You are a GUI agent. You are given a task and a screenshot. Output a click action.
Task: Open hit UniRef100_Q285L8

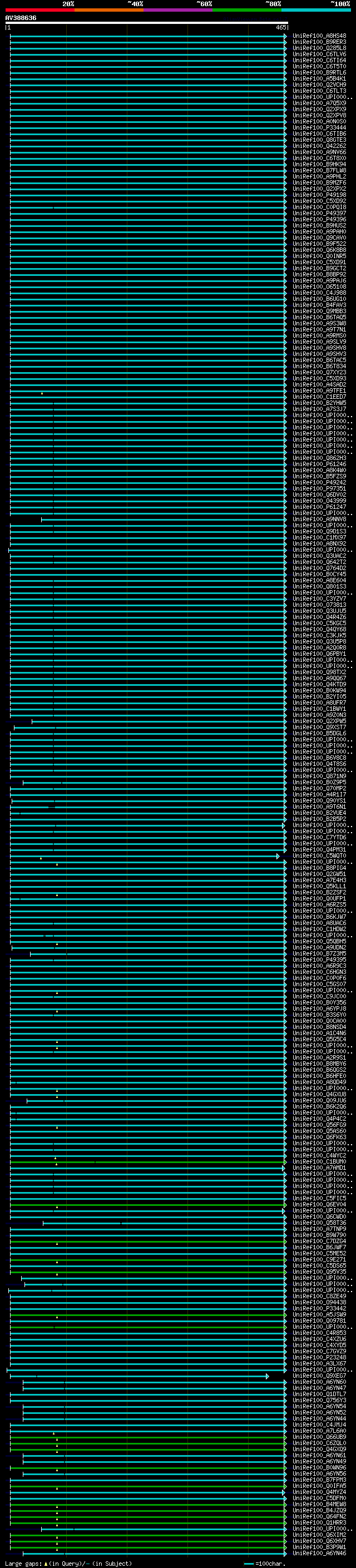[x=319, y=48]
